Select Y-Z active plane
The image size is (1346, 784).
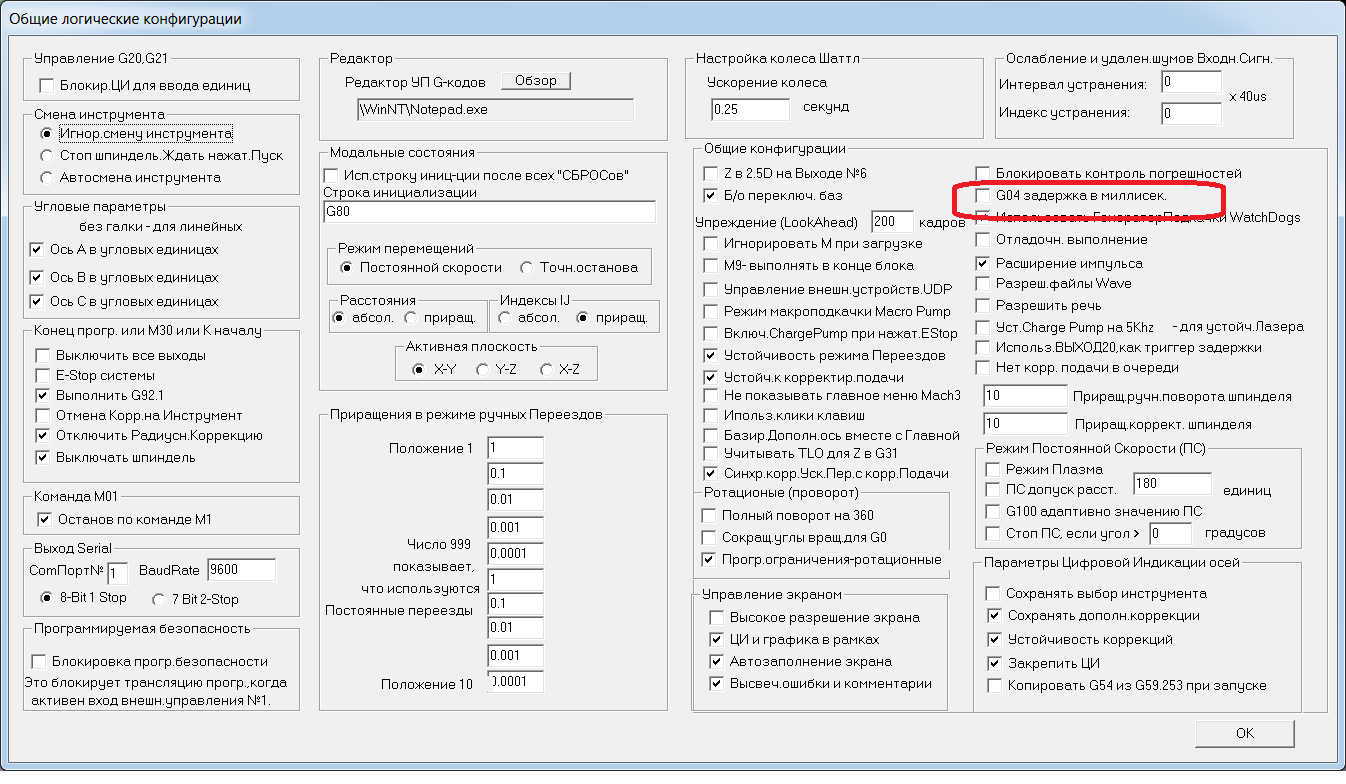[481, 369]
